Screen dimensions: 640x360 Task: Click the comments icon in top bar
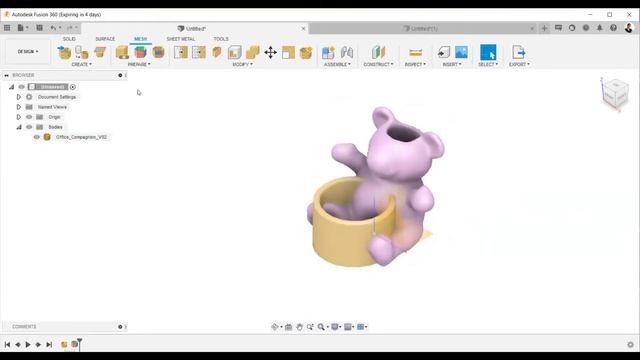pyautogui.click(x=558, y=28)
